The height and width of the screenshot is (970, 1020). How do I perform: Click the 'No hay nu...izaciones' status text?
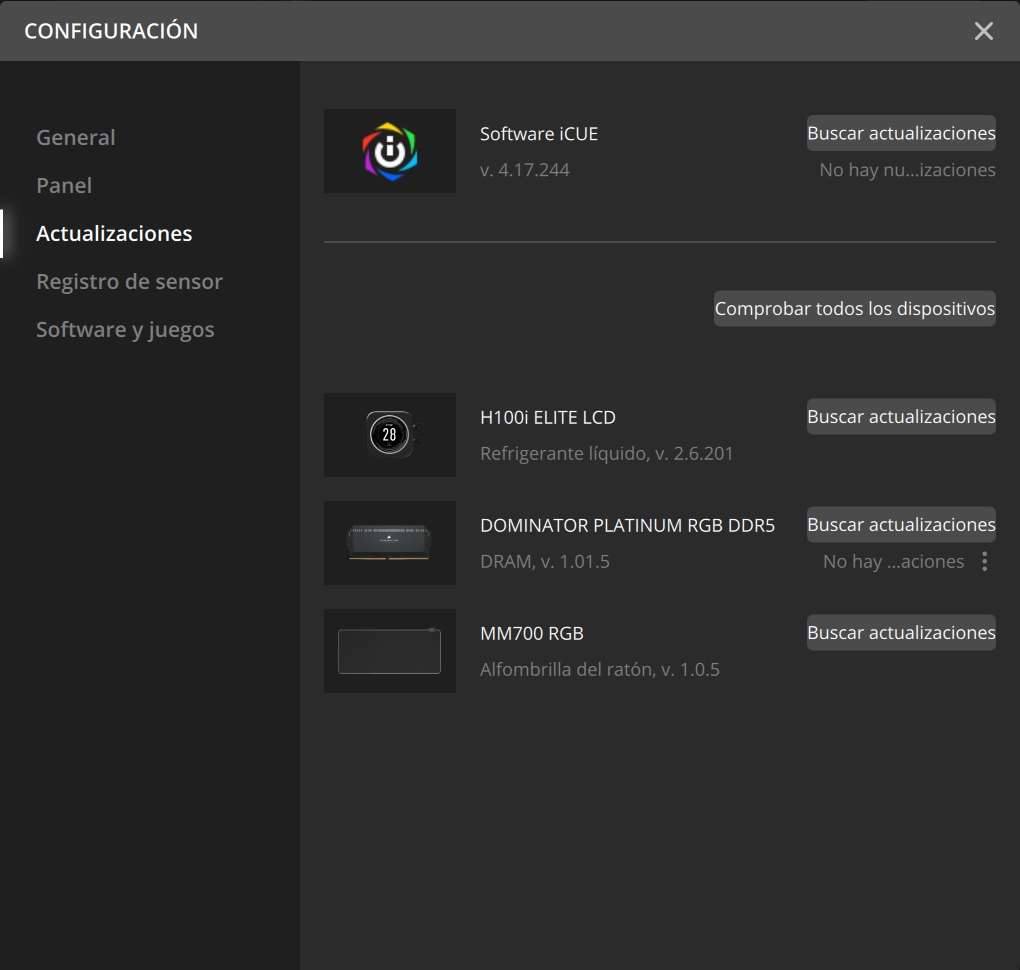[907, 170]
